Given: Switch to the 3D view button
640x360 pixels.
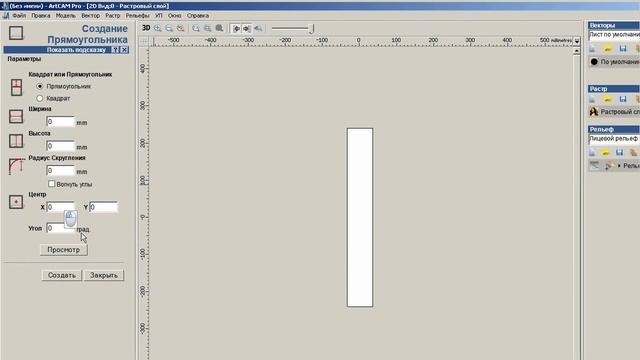Looking at the screenshot, I should [146, 28].
